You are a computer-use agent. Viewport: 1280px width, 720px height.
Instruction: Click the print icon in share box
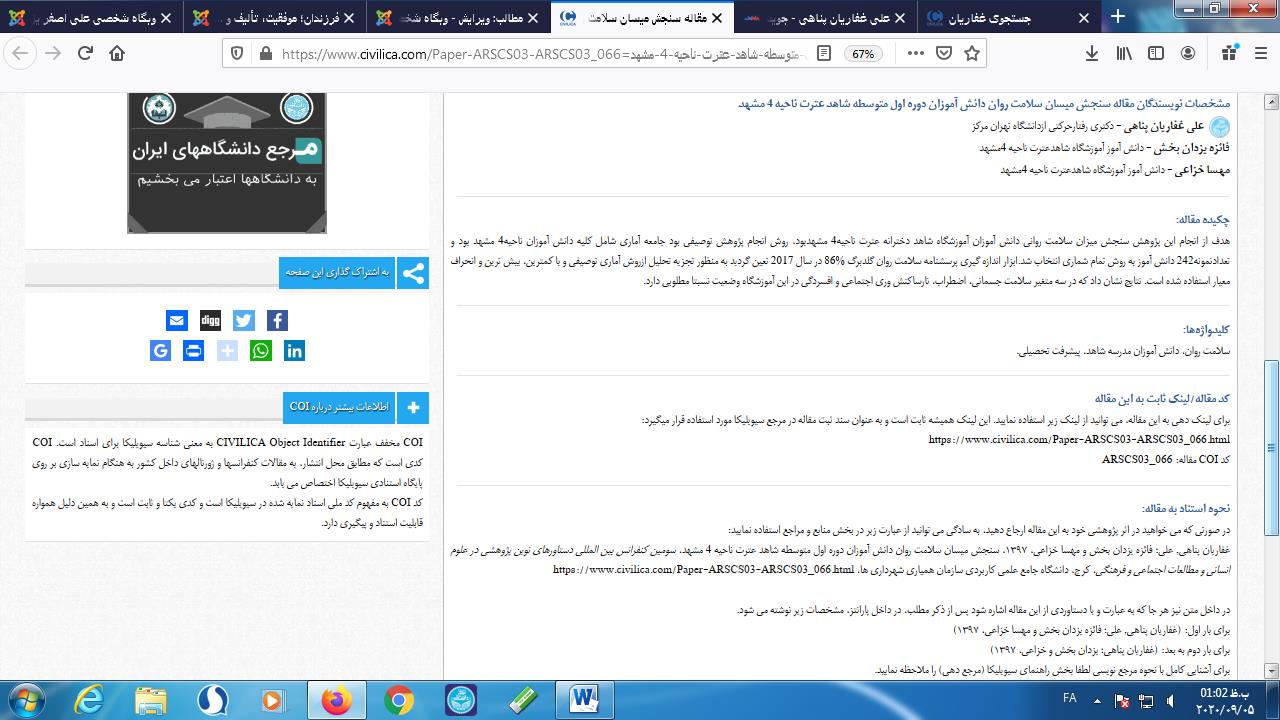[194, 351]
